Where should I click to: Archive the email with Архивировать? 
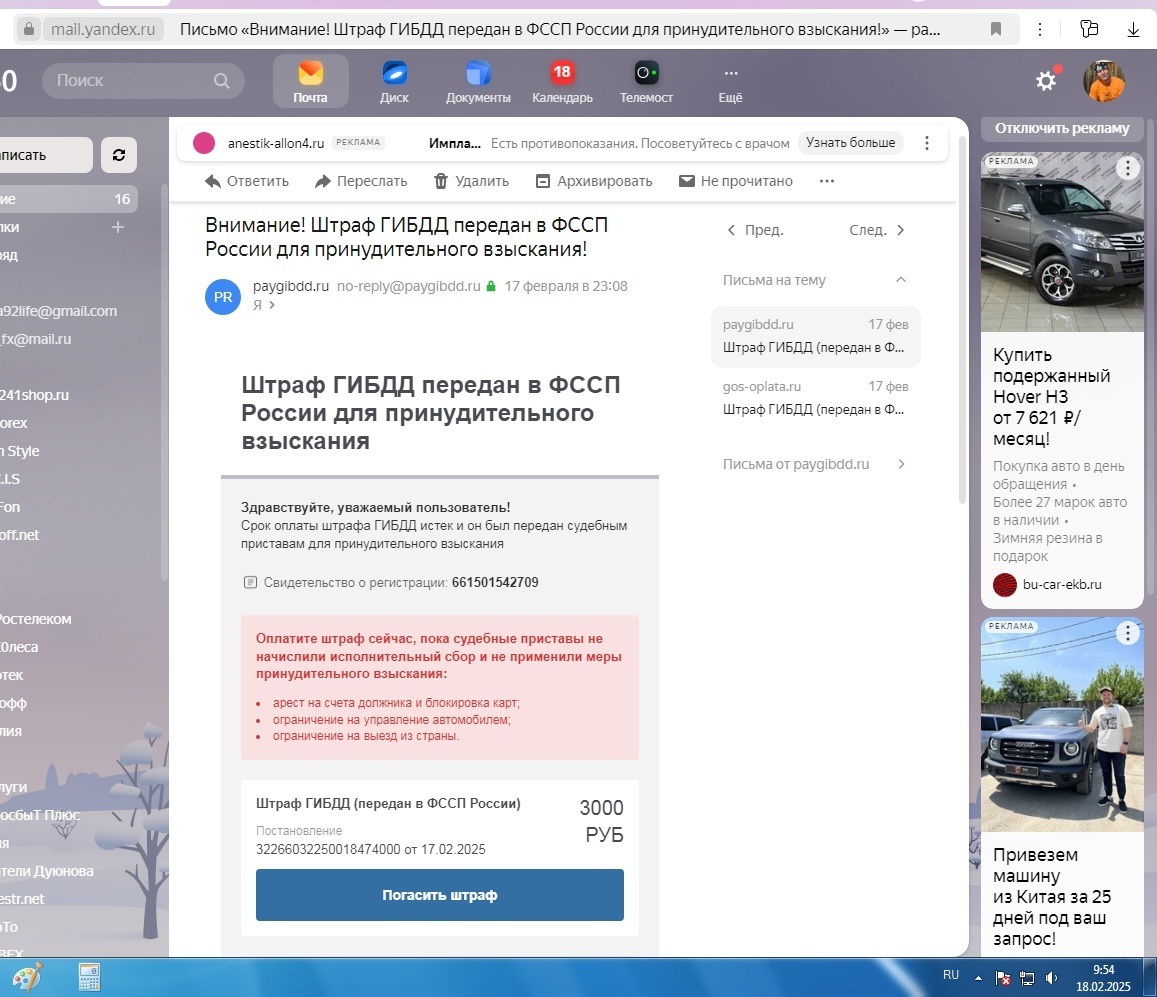point(593,181)
